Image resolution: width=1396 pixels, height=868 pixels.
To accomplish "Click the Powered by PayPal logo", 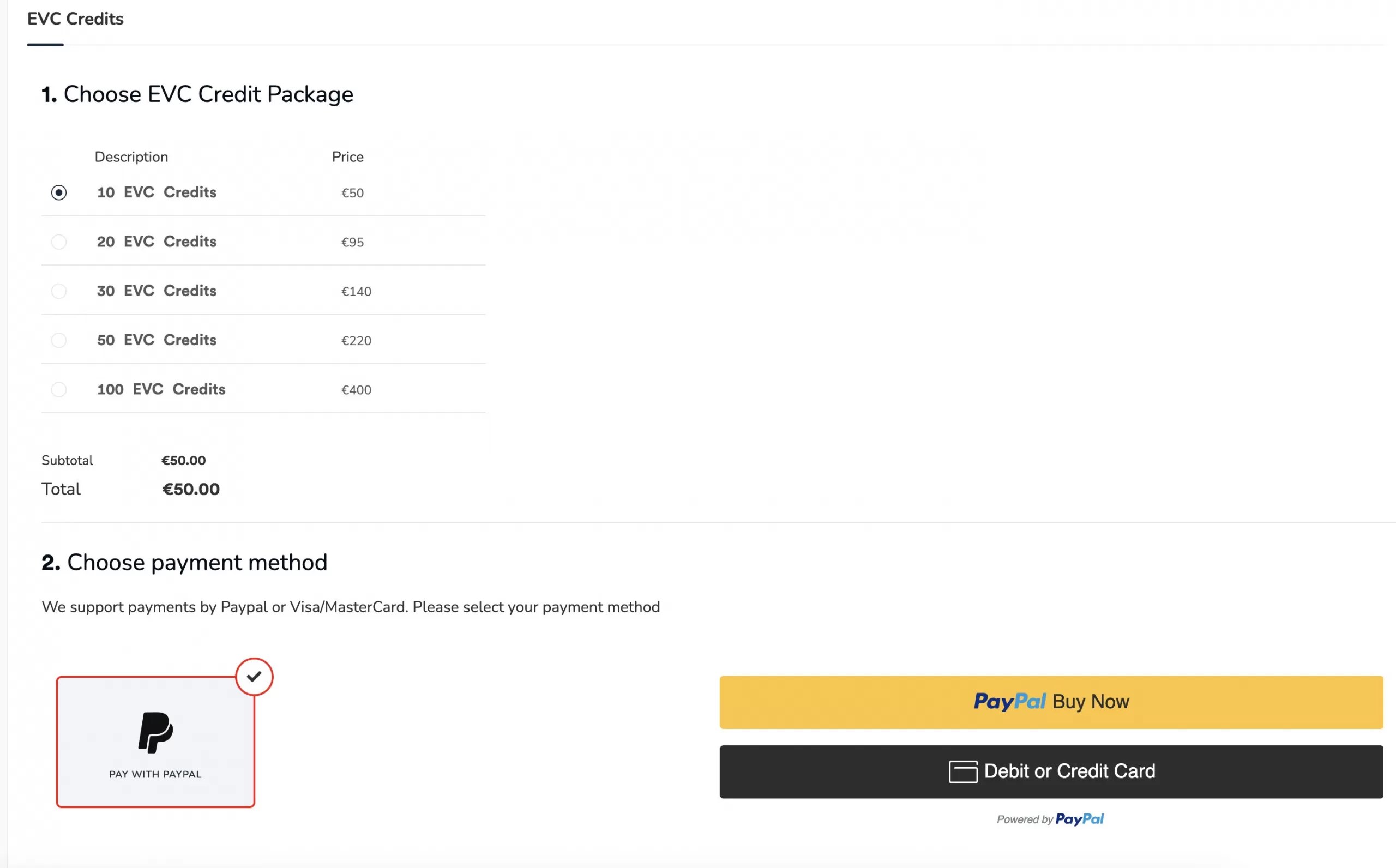I will click(1079, 819).
